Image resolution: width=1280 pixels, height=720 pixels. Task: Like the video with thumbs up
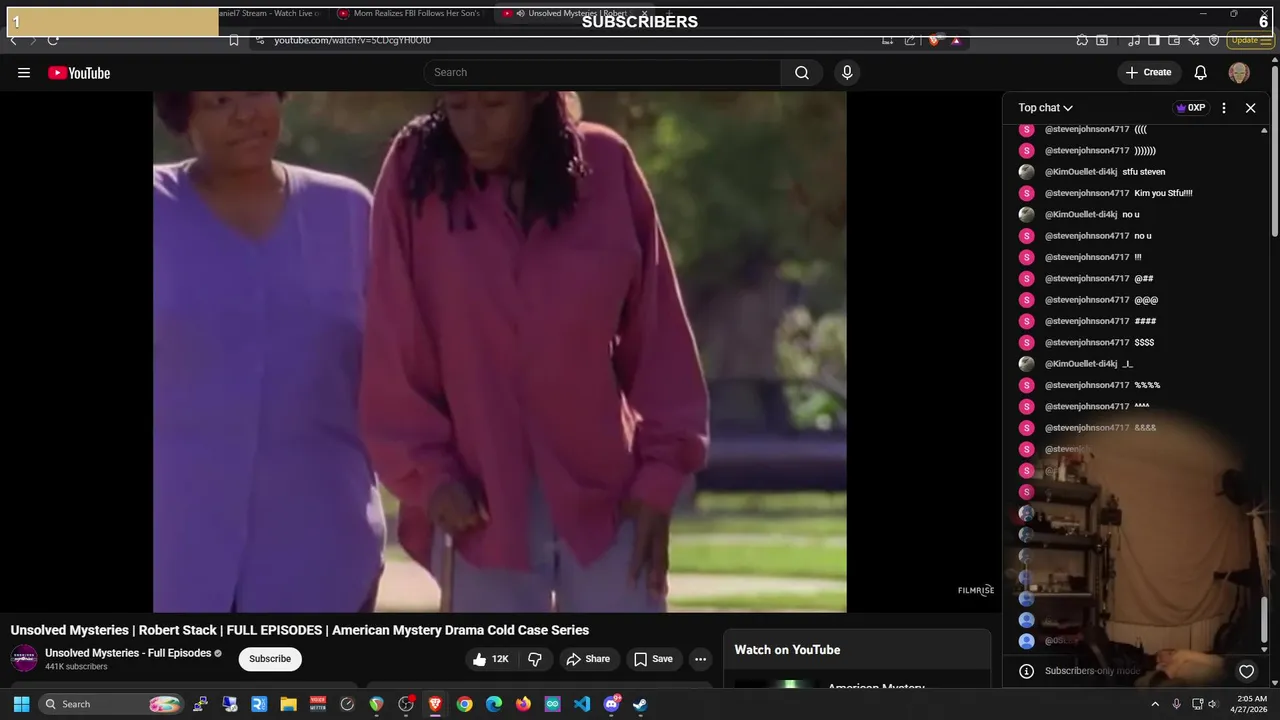tap(491, 659)
